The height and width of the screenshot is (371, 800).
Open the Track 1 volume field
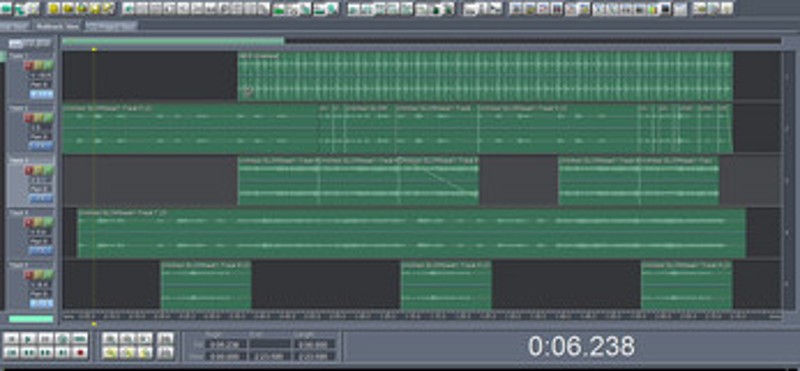tap(41, 76)
